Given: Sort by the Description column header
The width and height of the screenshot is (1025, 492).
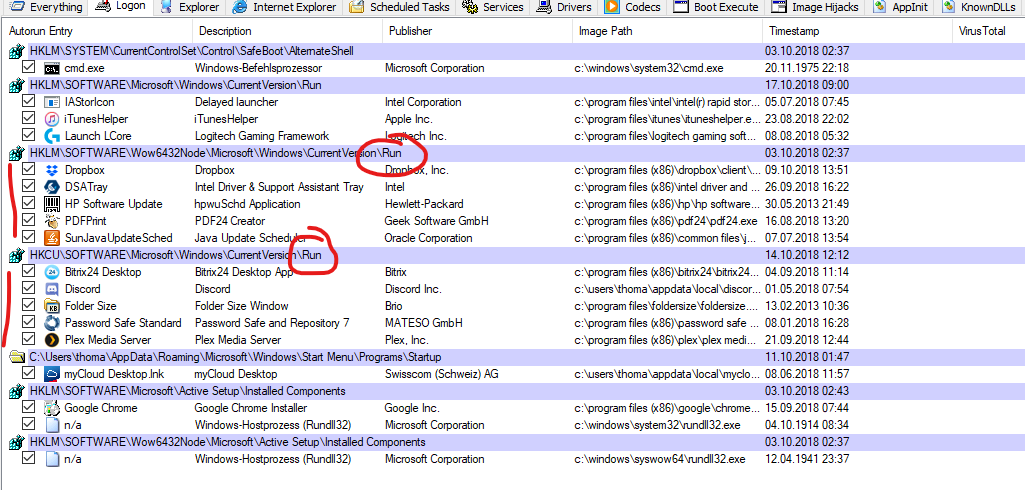Looking at the screenshot, I should [288, 31].
